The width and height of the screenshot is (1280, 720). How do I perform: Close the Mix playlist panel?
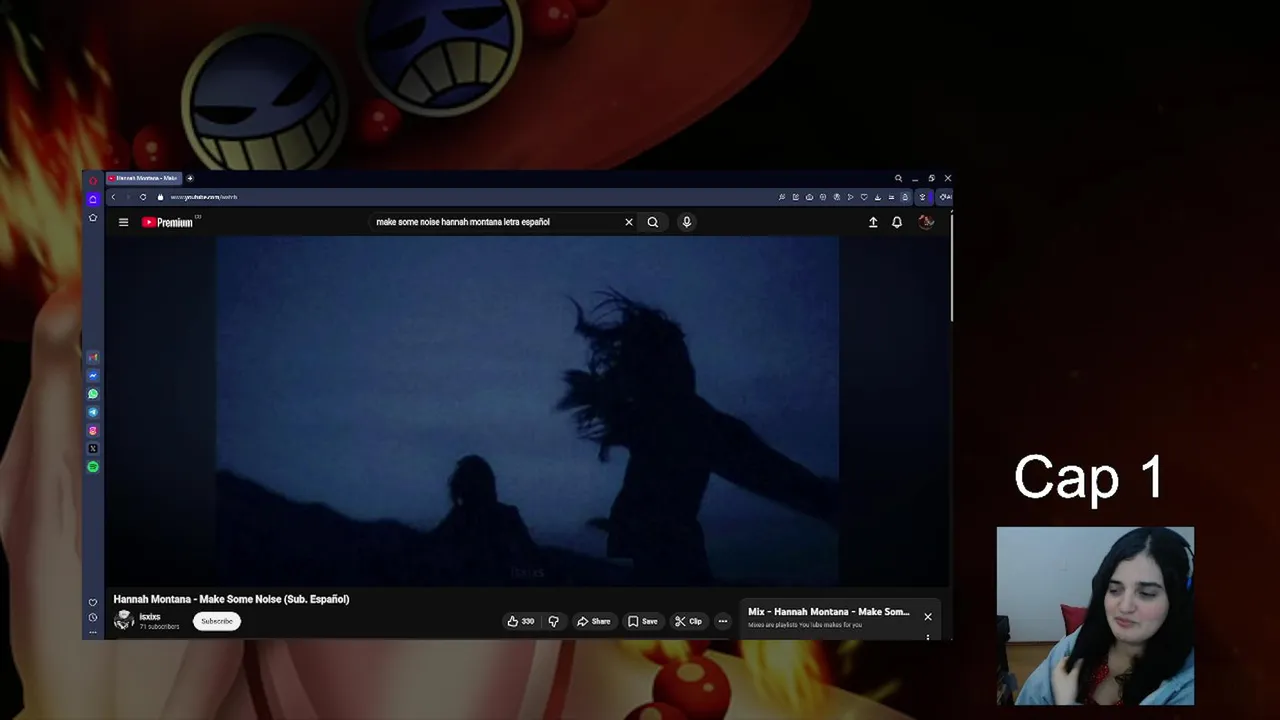pos(927,616)
